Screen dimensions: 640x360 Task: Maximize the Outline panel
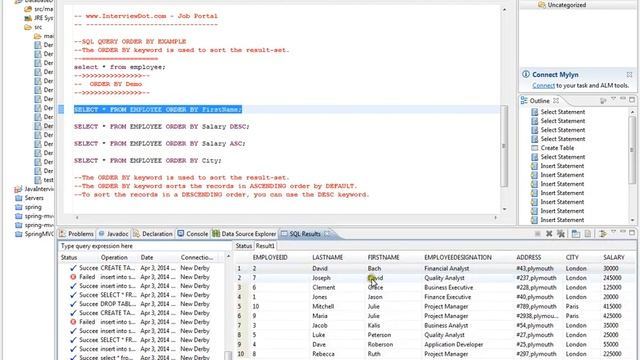pyautogui.click(x=632, y=100)
